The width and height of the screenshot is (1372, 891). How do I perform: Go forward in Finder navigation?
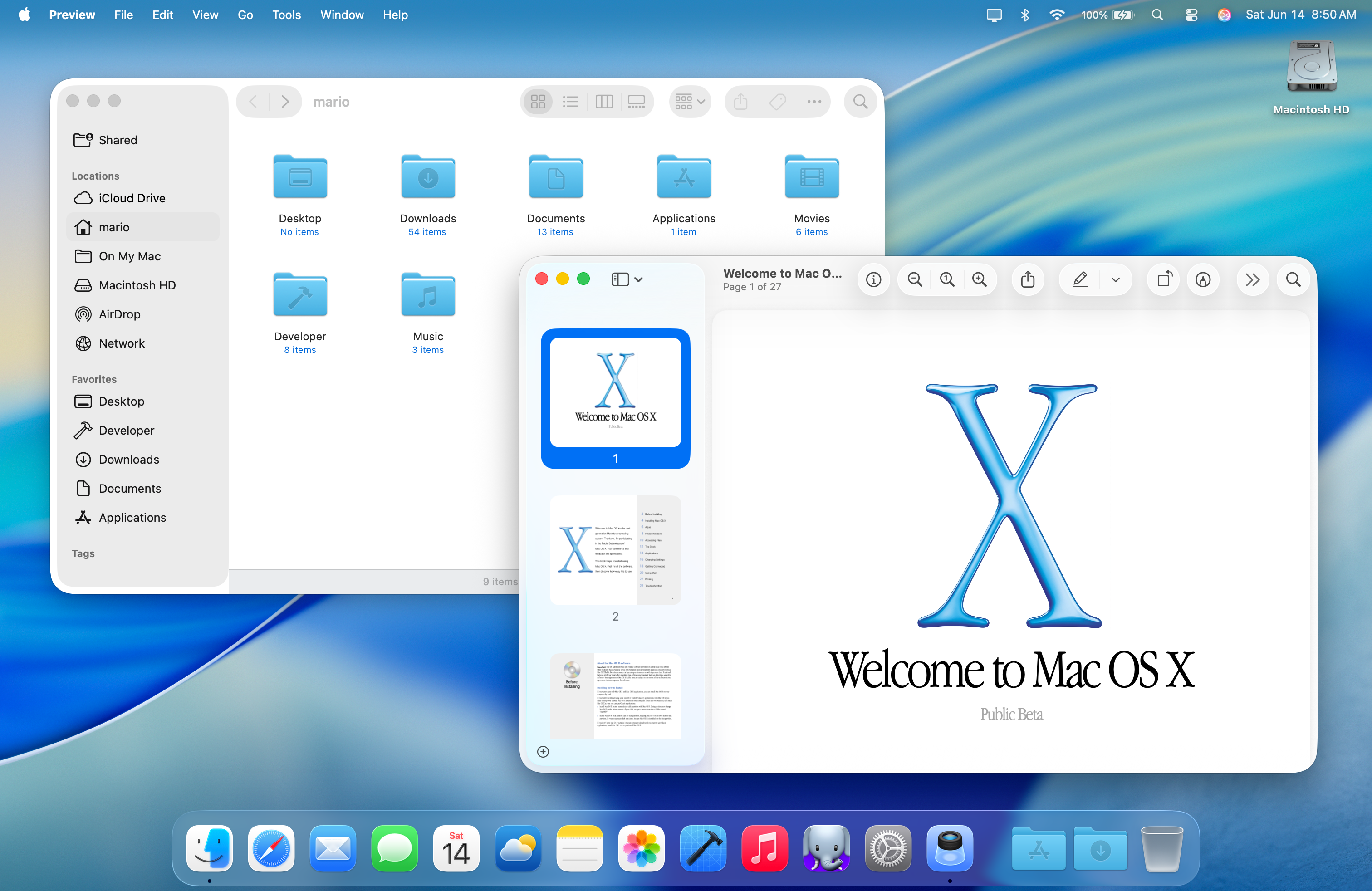[285, 102]
